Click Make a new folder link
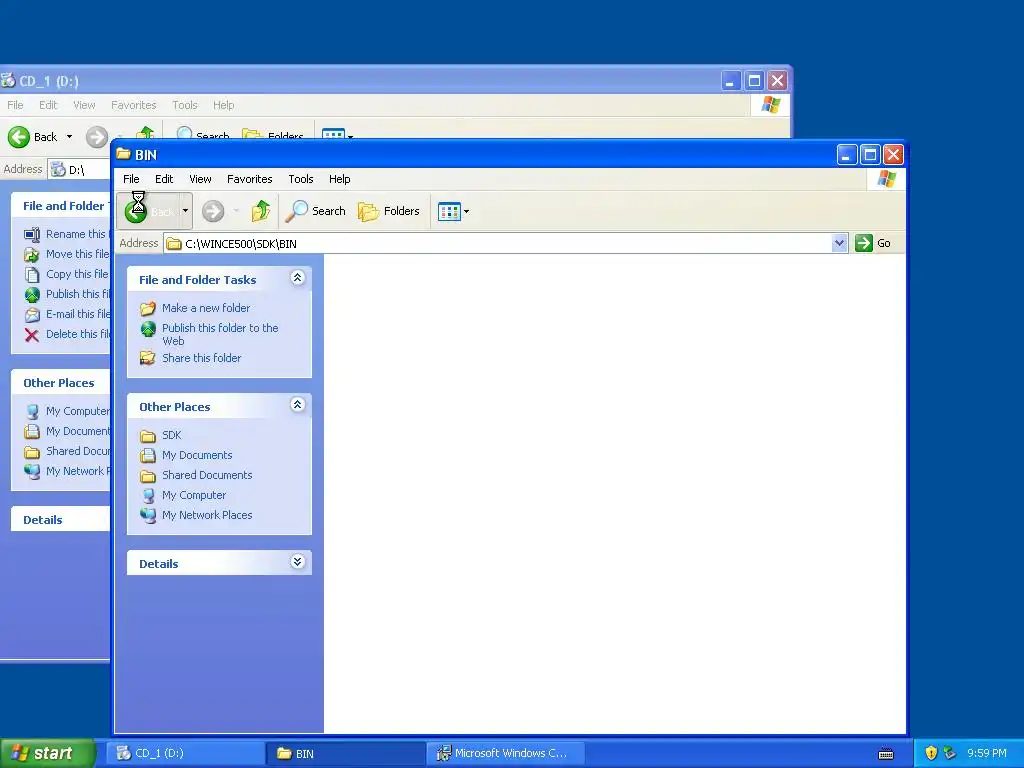This screenshot has height=768, width=1024. [x=206, y=308]
